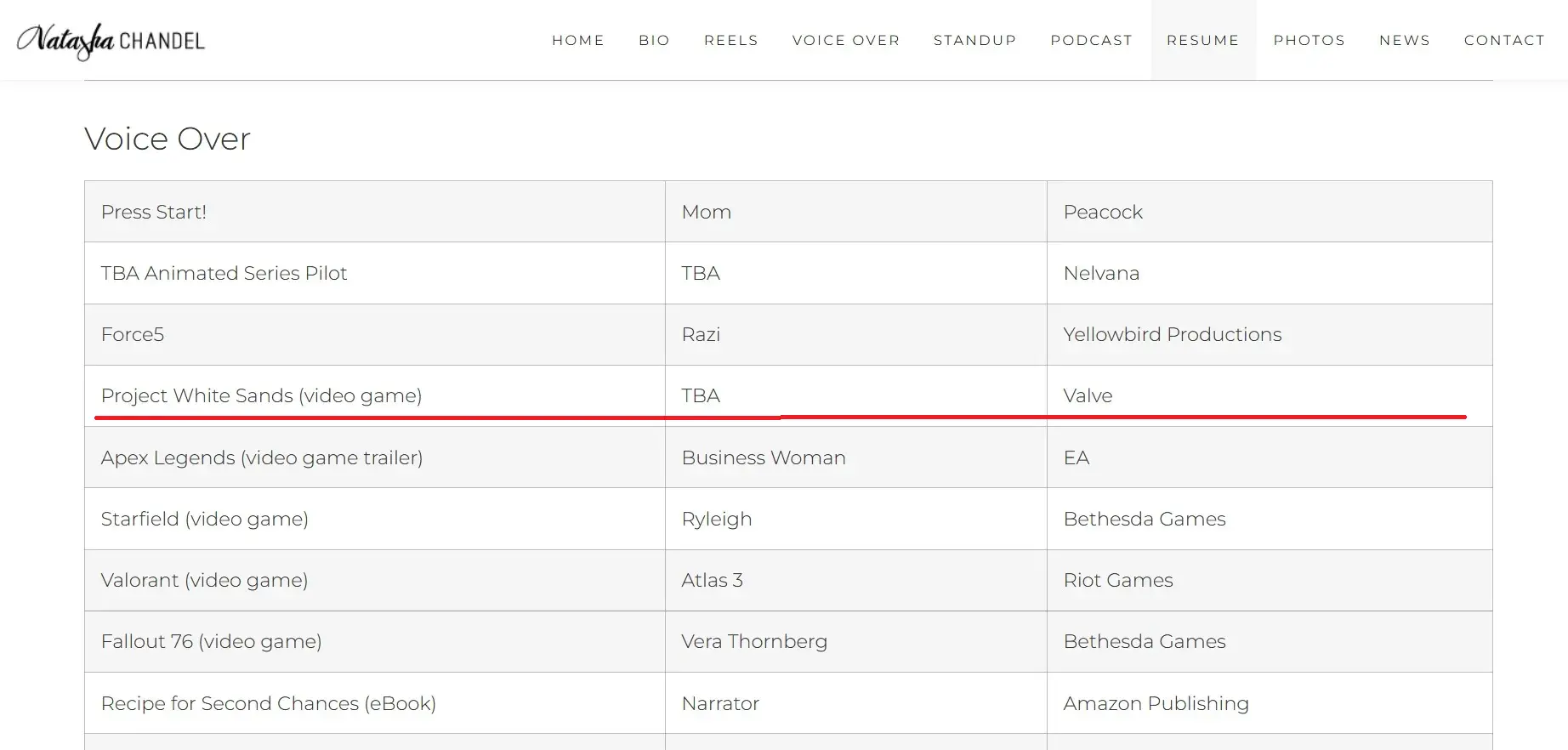Click the Voice Over section heading
1568x750 pixels.
[168, 139]
